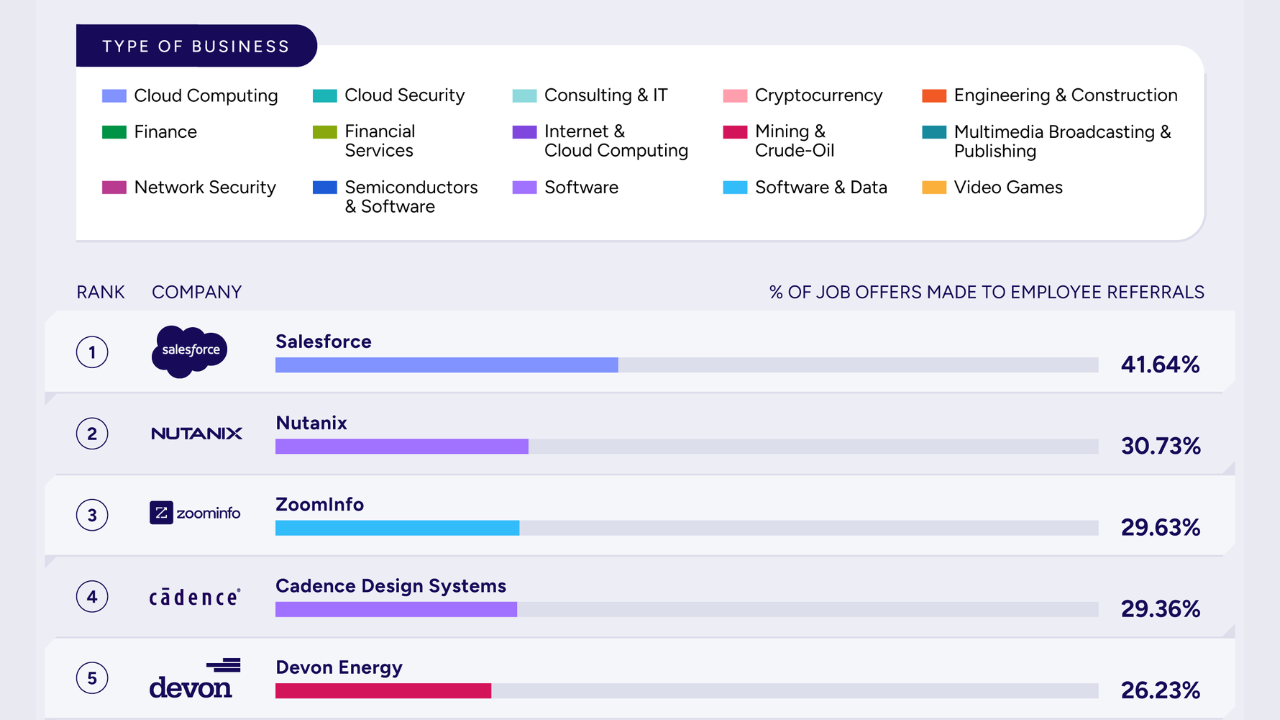The image size is (1280, 720).
Task: Click the Nutanix company name
Action: tap(312, 423)
